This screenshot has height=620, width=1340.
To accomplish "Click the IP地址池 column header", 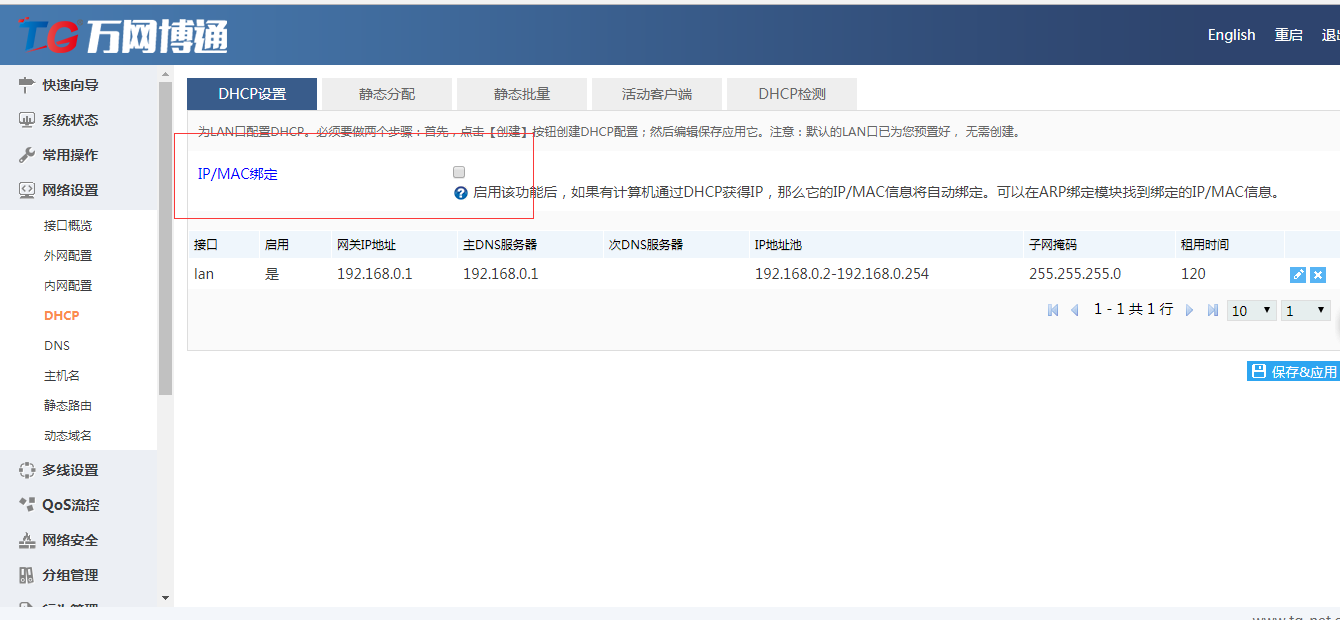I will (779, 244).
